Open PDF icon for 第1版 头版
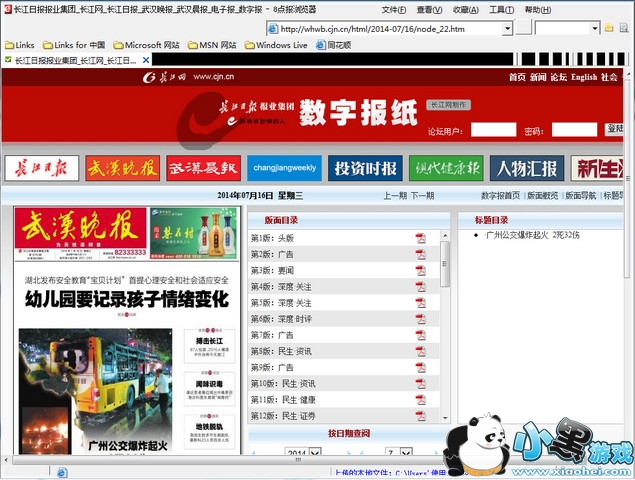Screen dimensions: 635x480 tap(421, 238)
